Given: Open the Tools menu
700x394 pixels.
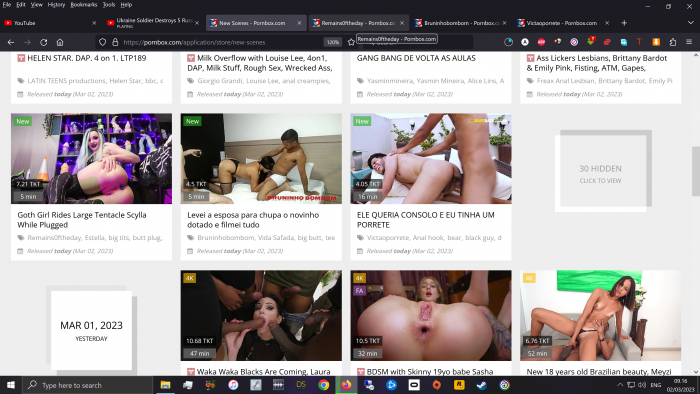Looking at the screenshot, I should click(108, 4).
